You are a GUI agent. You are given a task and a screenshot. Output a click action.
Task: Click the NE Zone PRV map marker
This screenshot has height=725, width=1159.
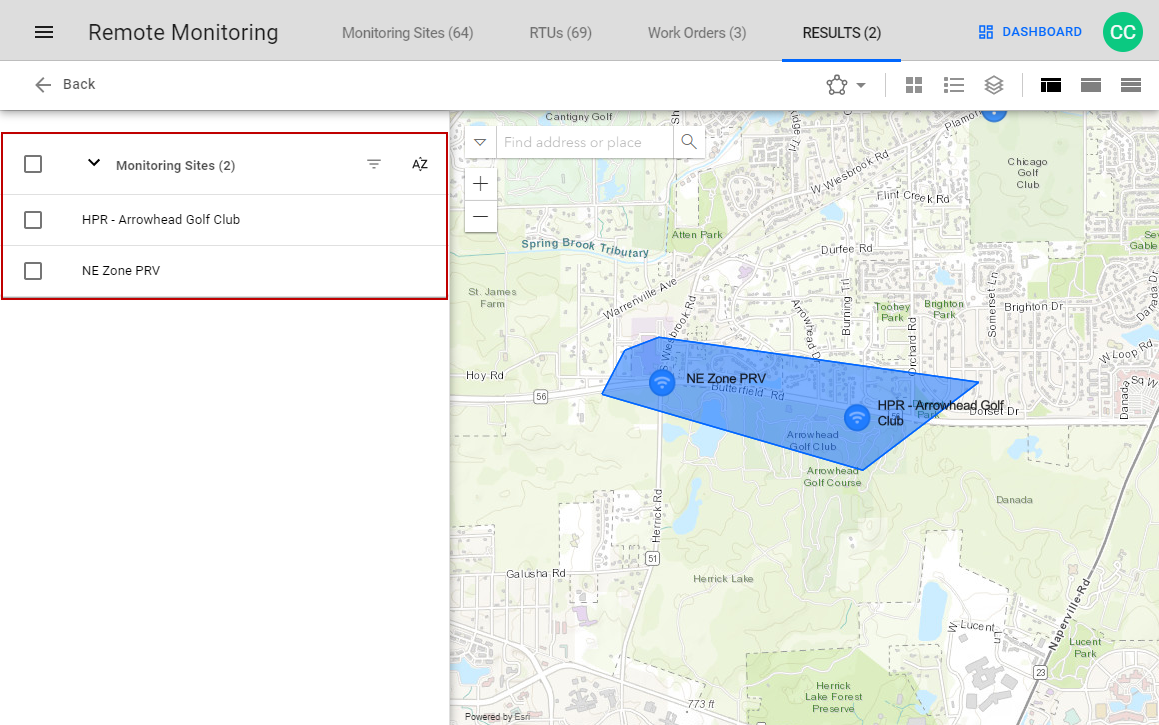point(661,382)
